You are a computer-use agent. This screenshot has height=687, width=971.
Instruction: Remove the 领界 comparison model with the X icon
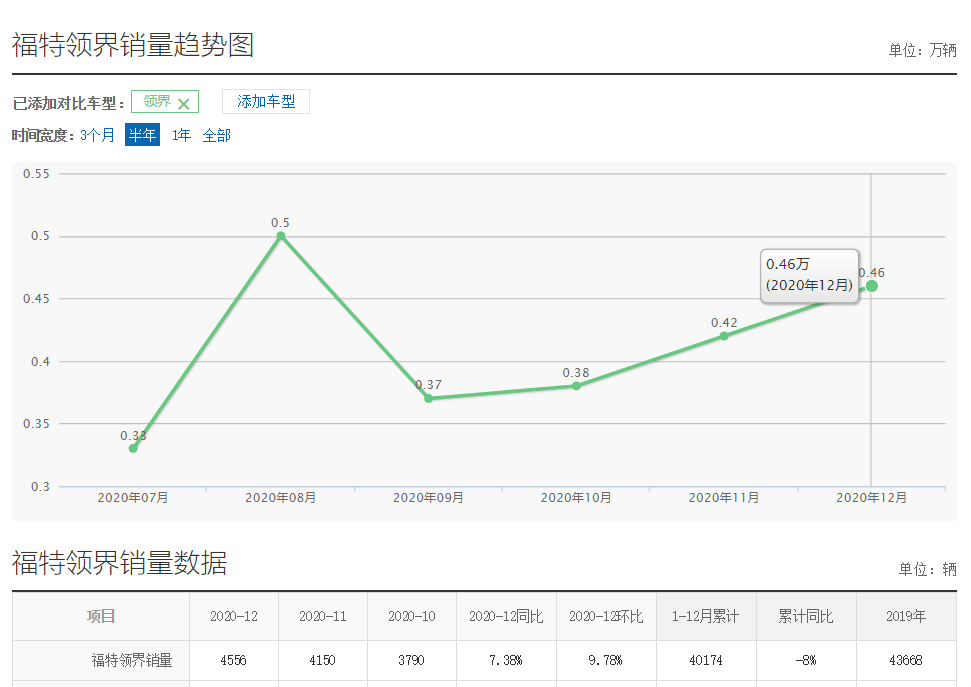coord(183,103)
